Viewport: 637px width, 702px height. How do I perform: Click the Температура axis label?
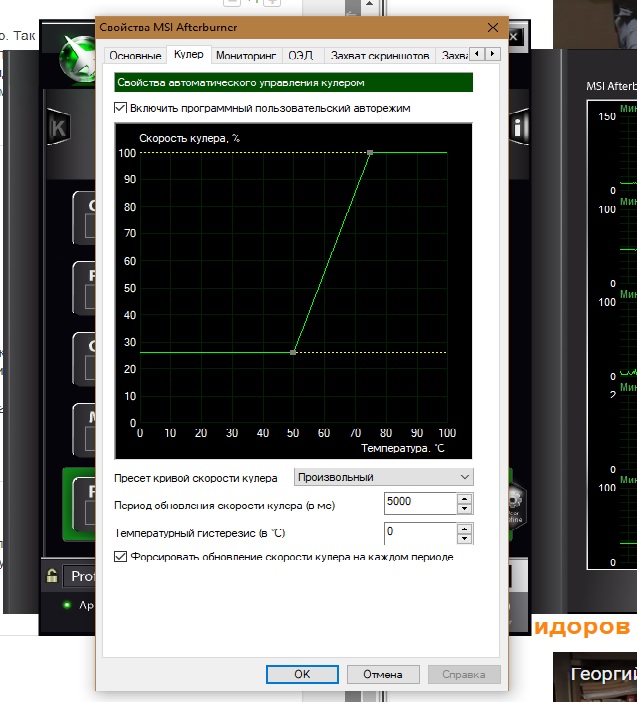click(402, 448)
